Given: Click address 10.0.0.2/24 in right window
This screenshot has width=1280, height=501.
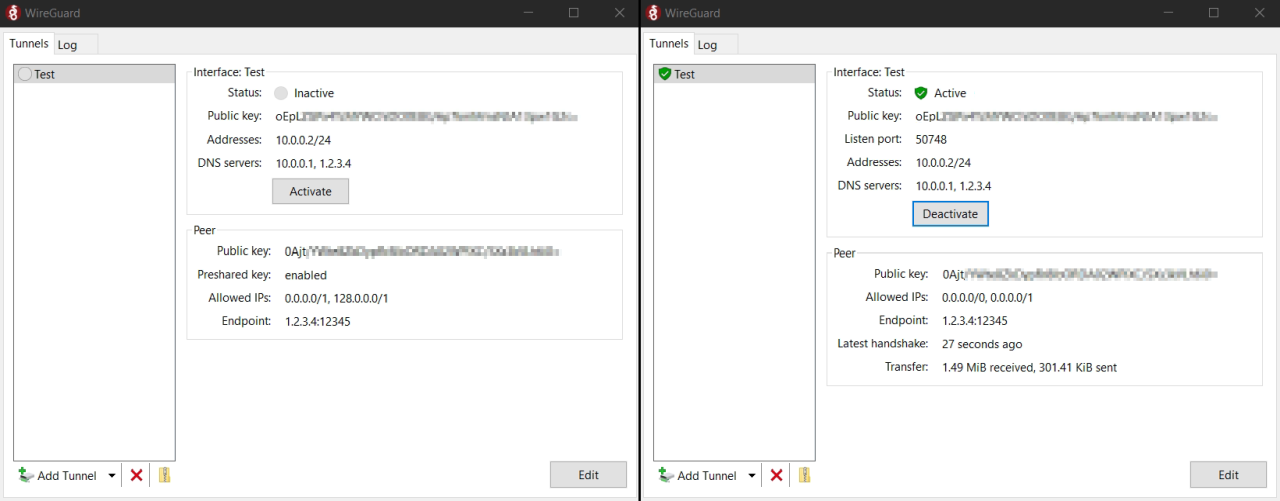Looking at the screenshot, I should (x=943, y=163).
